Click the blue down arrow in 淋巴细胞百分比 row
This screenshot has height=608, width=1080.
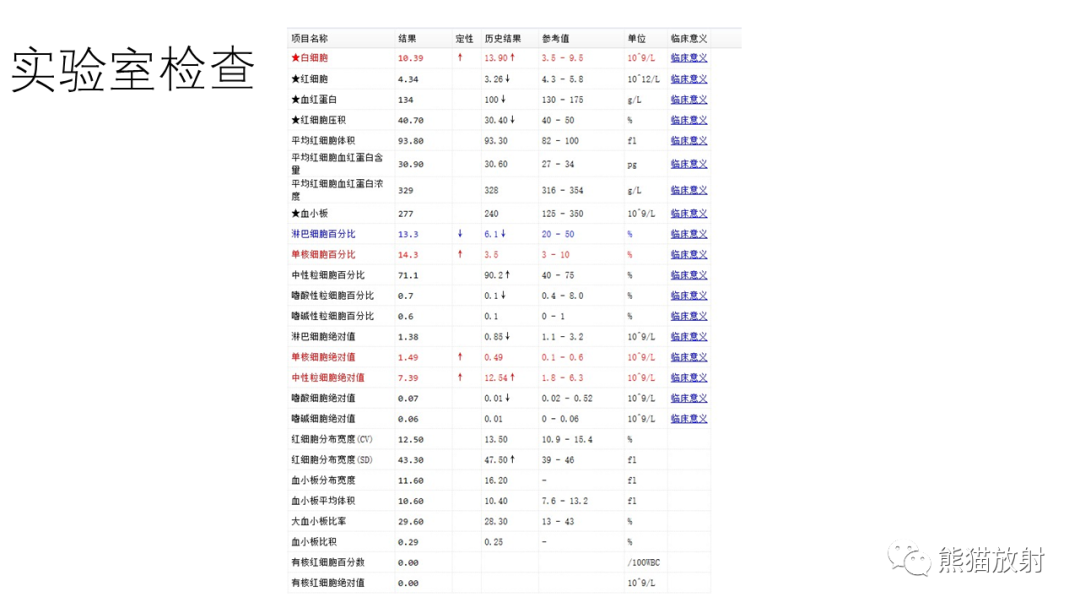point(460,234)
